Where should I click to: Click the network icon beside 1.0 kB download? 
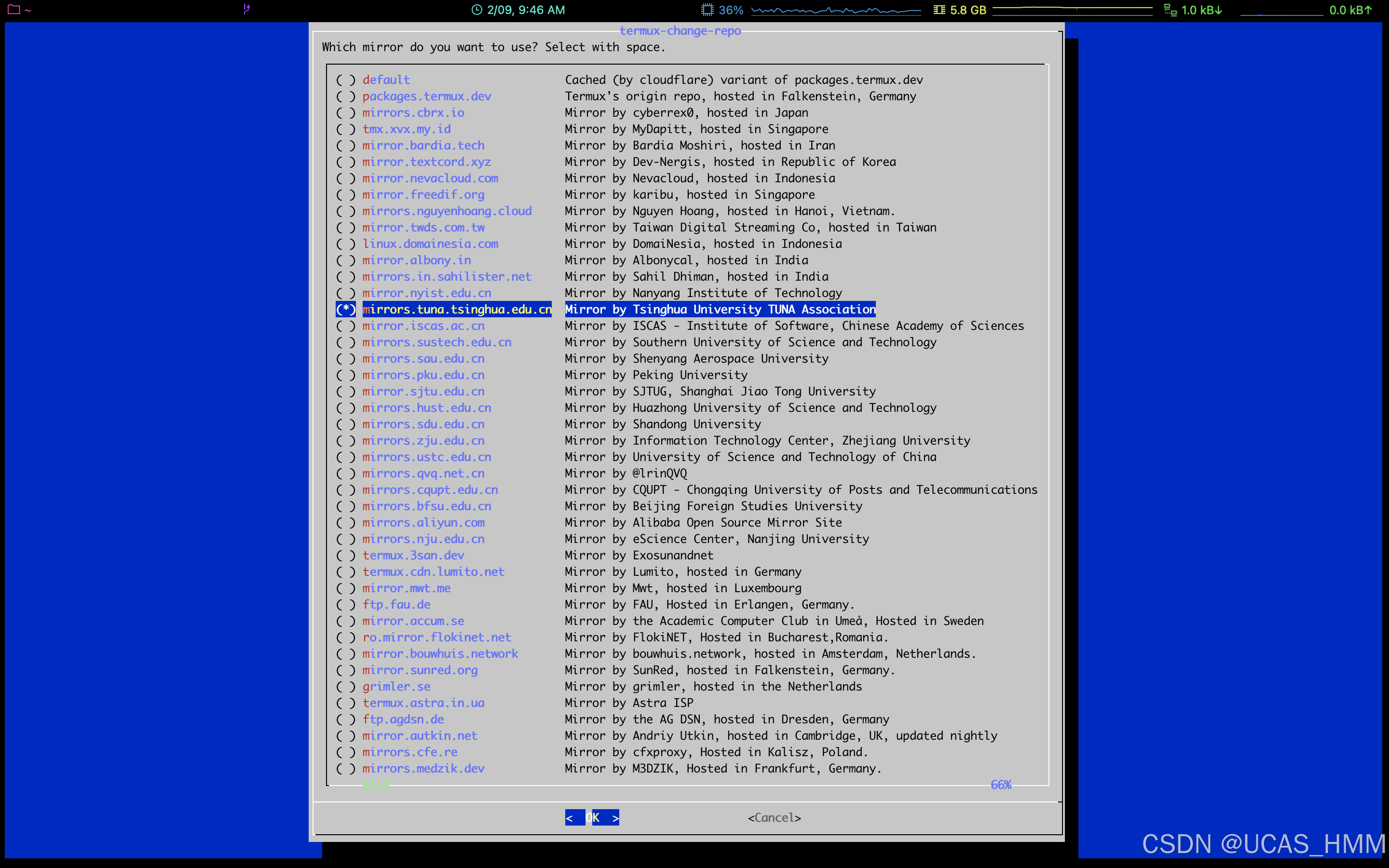pos(1170,10)
